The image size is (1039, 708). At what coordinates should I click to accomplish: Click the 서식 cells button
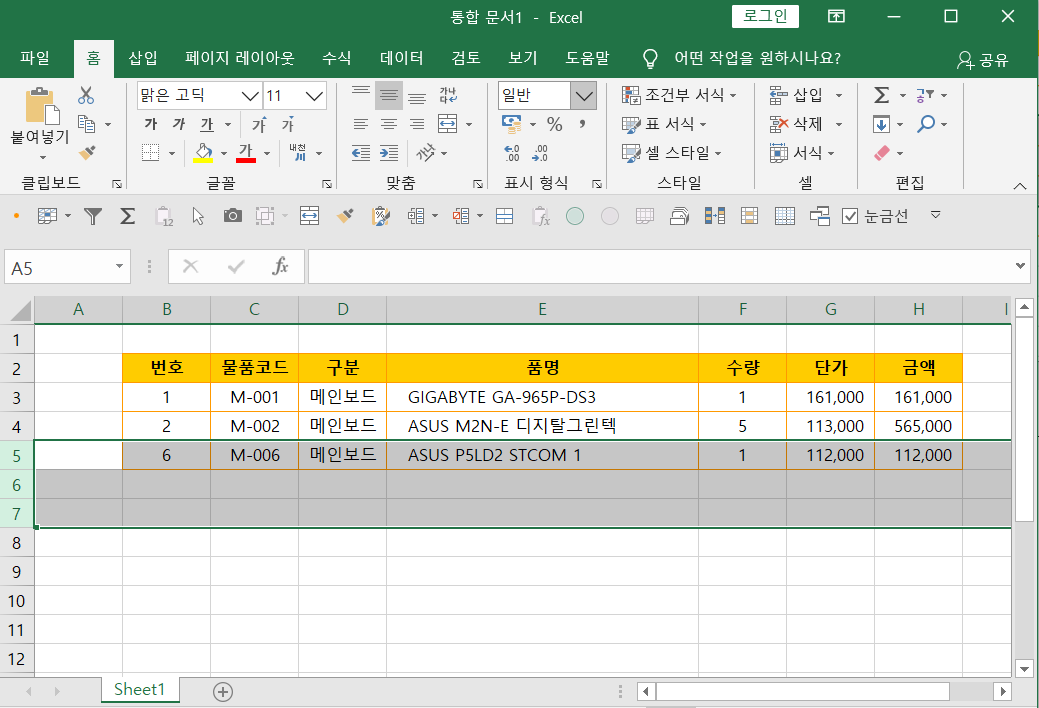(x=802, y=153)
